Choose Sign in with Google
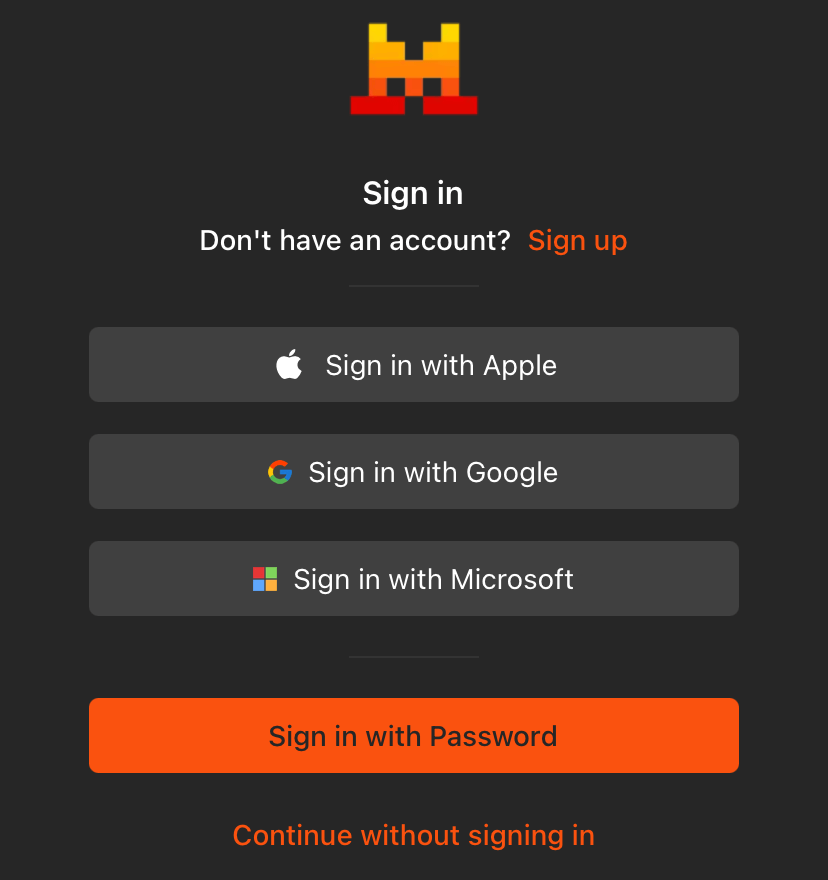Image resolution: width=828 pixels, height=880 pixels. 414,471
